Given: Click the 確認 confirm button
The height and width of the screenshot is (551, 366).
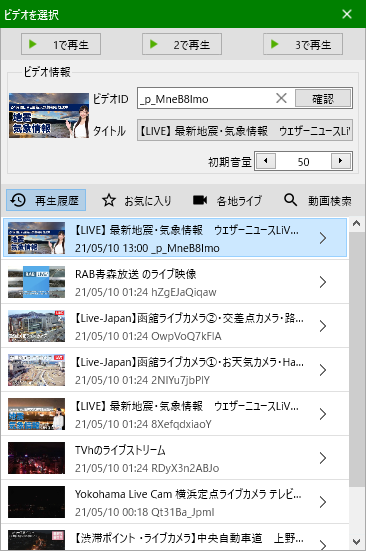Looking at the screenshot, I should (323, 98).
